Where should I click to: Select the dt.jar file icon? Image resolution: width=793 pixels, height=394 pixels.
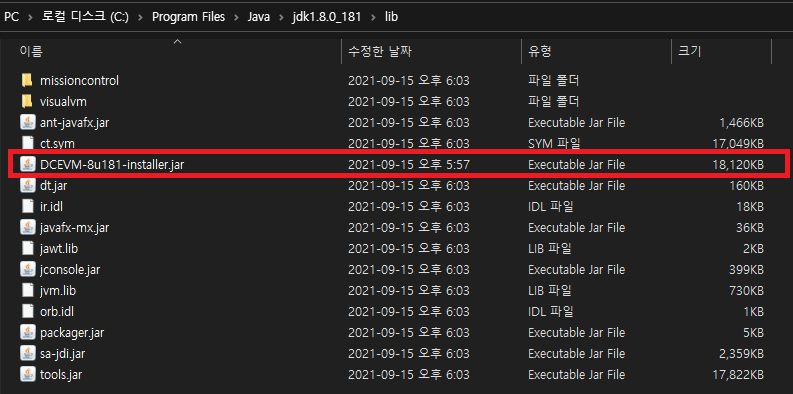(27, 186)
